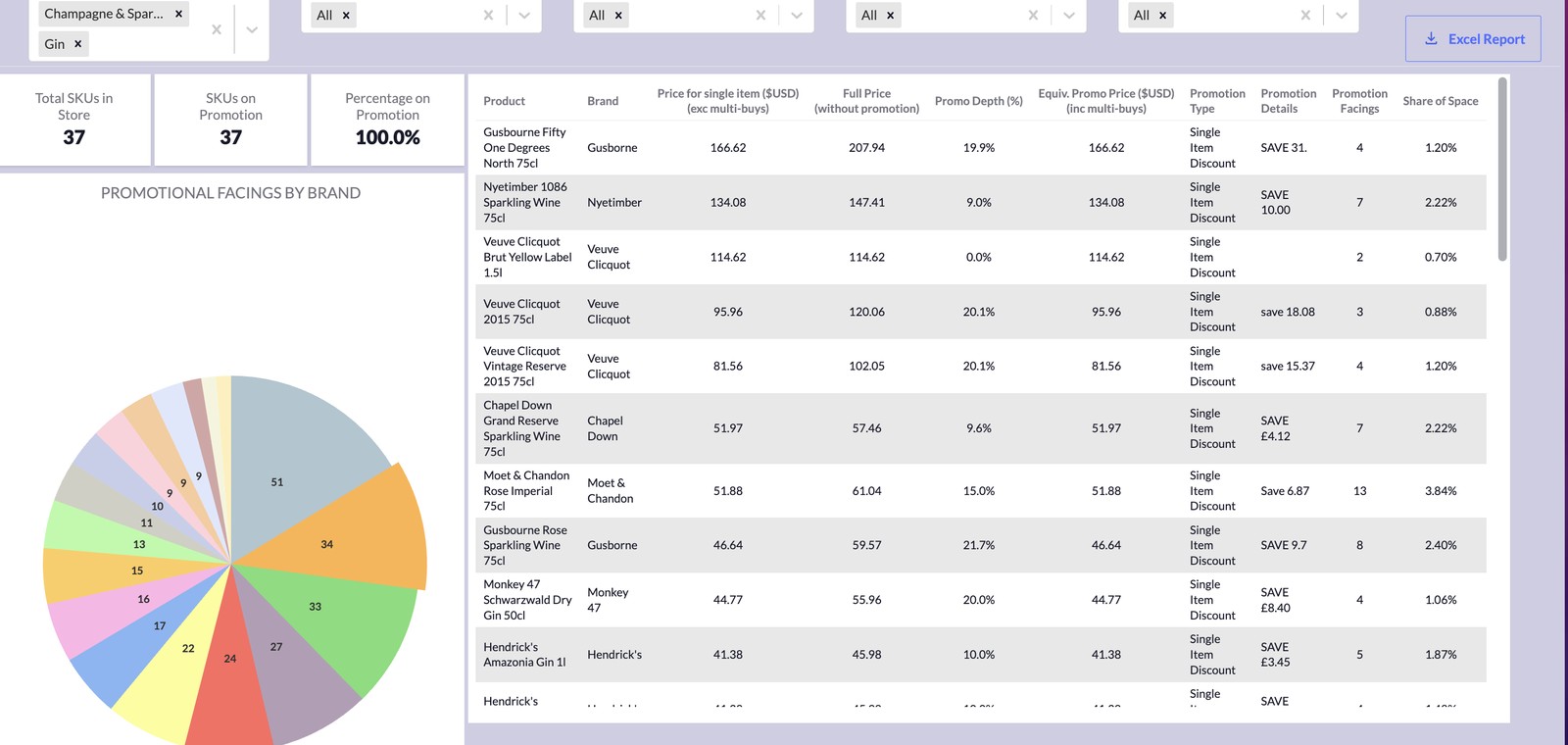The image size is (1568, 745).
Task: Click the 'Full Price (without promotion)' header
Action: pos(866,101)
